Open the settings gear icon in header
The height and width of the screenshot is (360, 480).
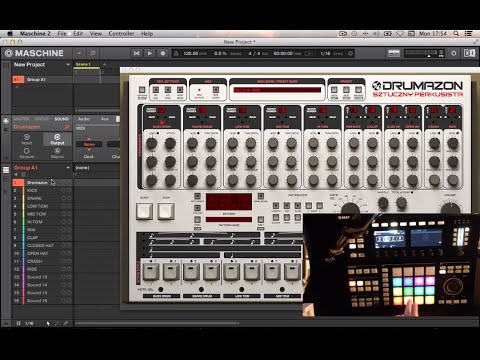[454, 53]
